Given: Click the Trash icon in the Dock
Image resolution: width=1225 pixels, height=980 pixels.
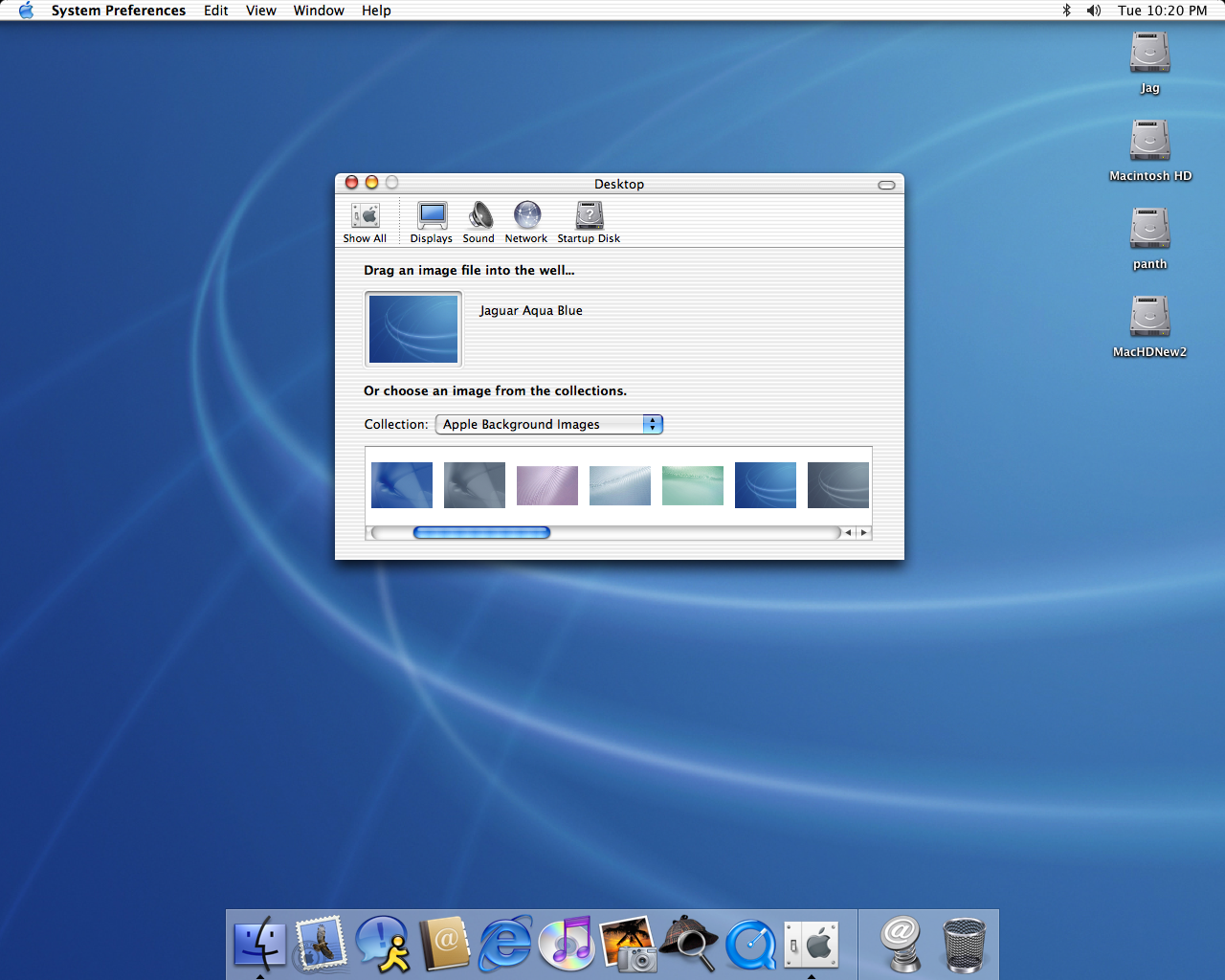Looking at the screenshot, I should (964, 944).
